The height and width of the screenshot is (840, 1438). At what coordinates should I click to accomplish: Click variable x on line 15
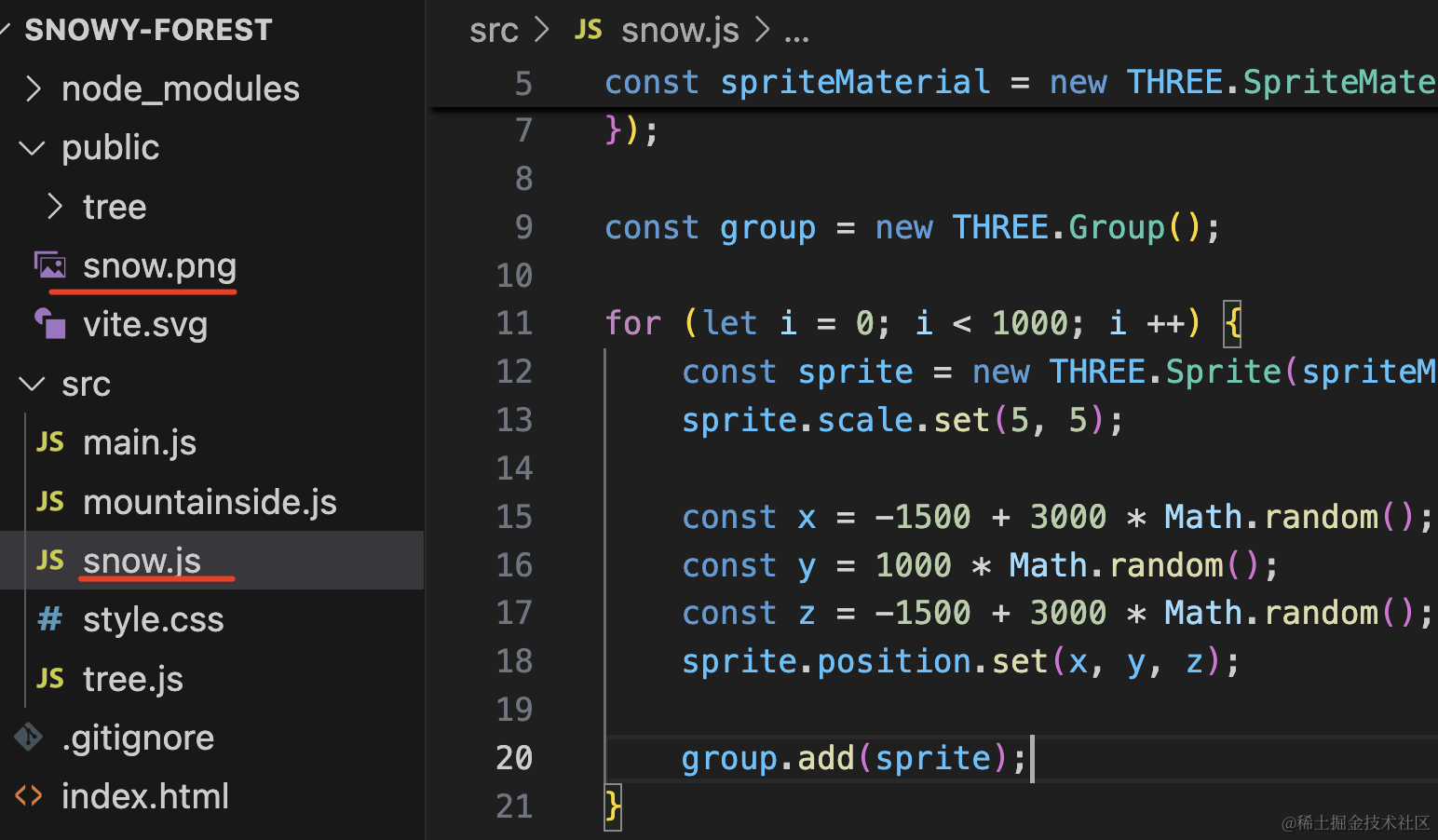[x=807, y=518]
